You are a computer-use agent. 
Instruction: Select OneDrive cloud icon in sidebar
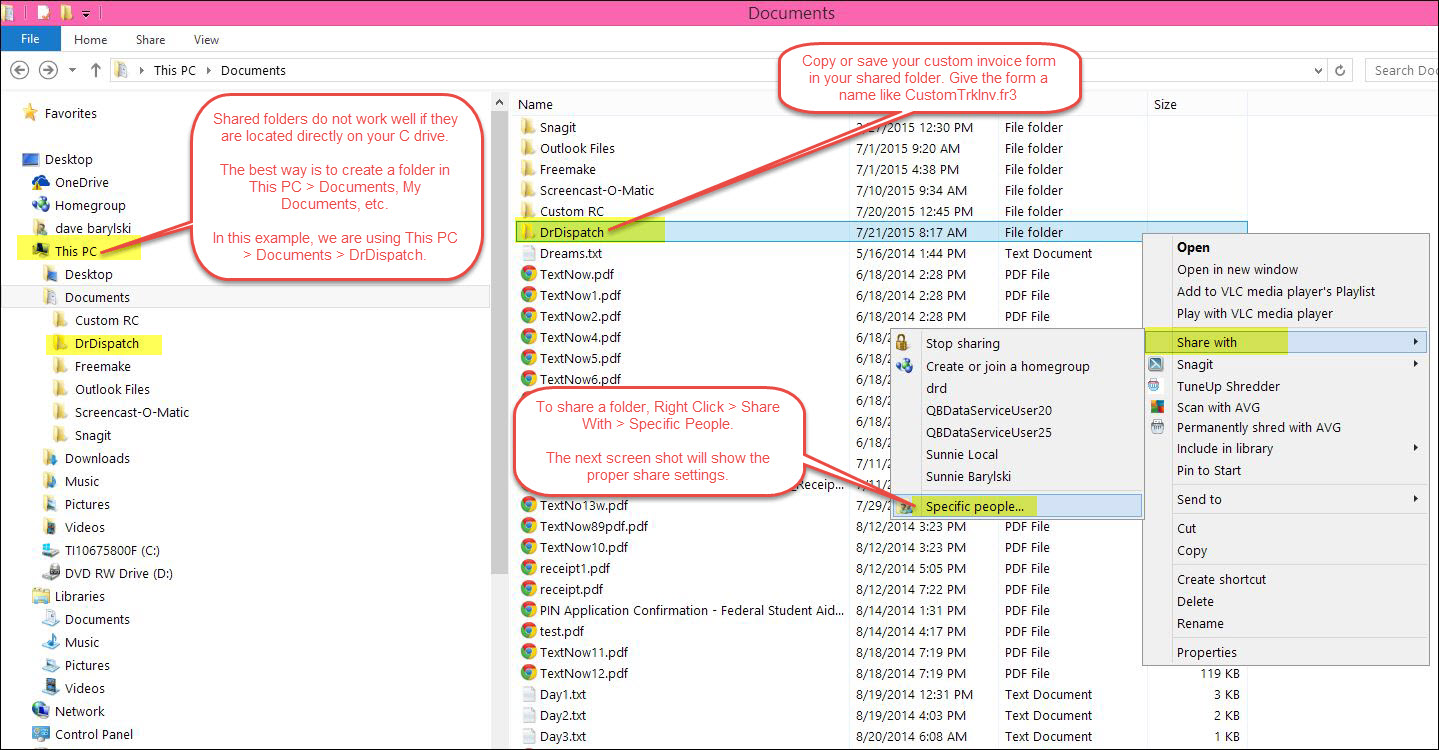click(41, 182)
